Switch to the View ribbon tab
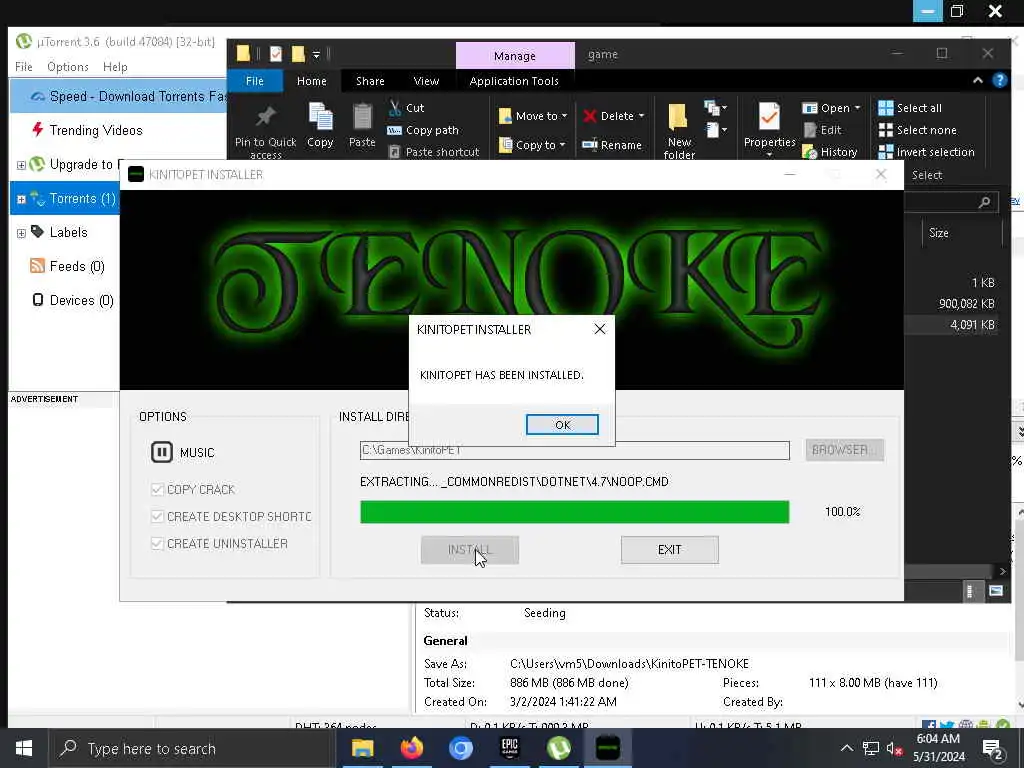The height and width of the screenshot is (768, 1024). tap(426, 81)
